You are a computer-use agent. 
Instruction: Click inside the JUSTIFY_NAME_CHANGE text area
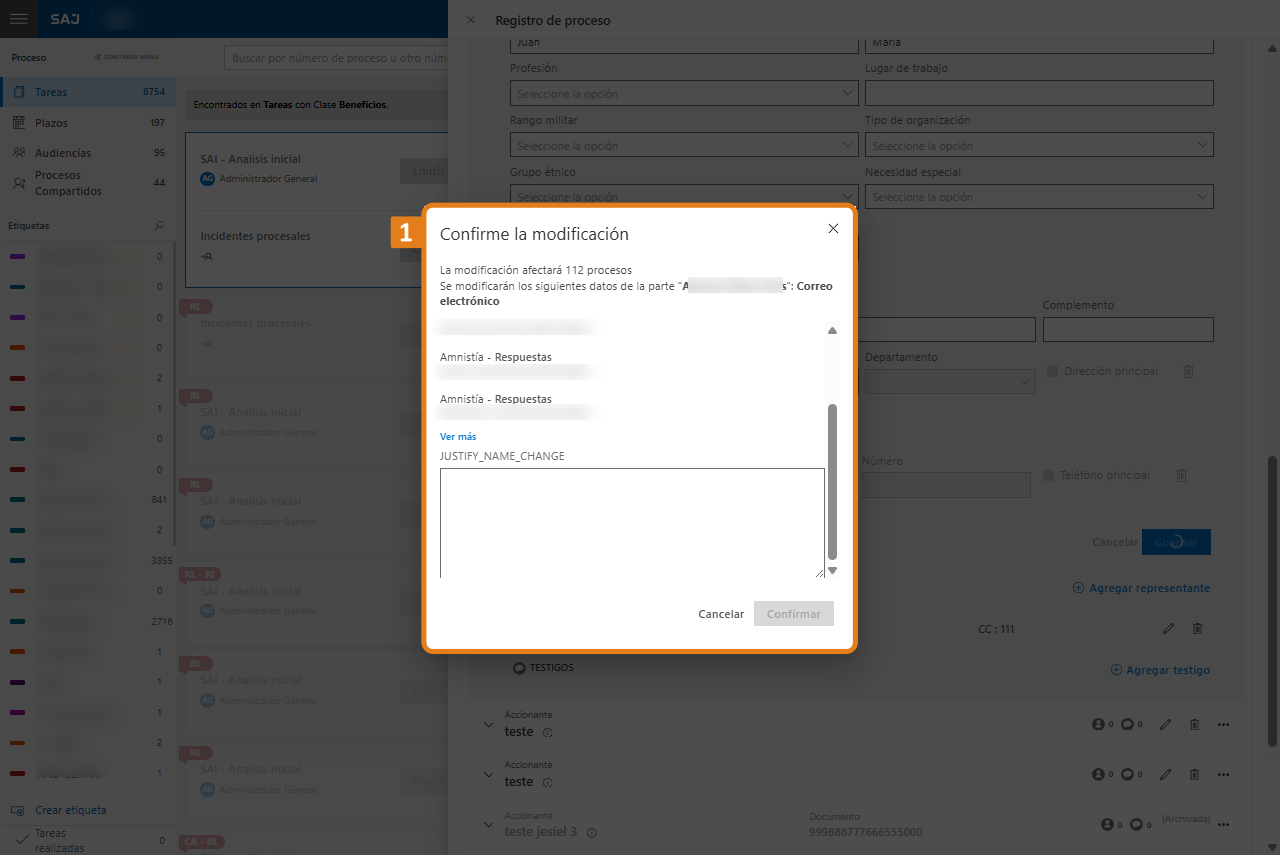pos(632,522)
